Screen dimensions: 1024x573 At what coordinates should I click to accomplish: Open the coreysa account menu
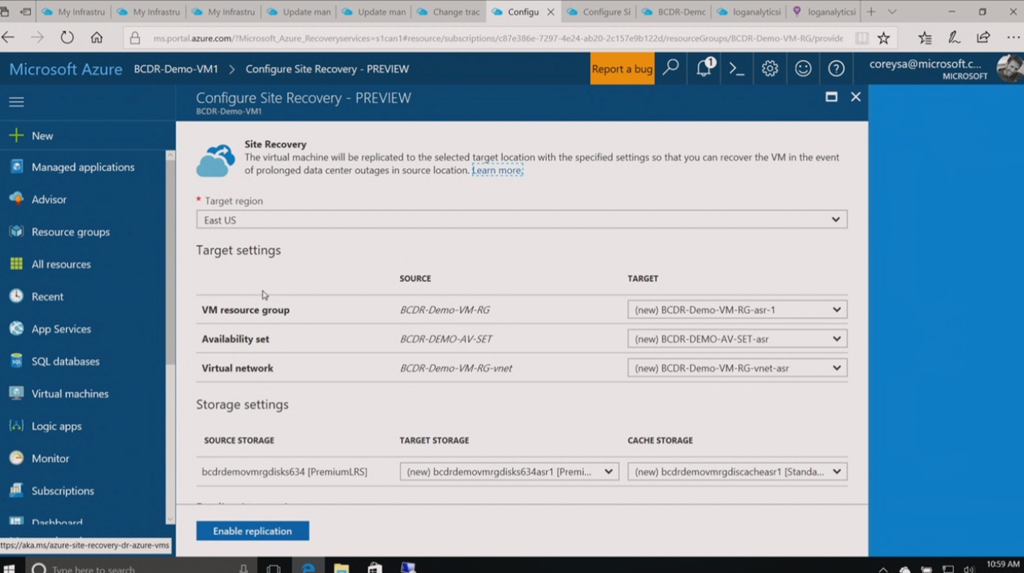(944, 69)
